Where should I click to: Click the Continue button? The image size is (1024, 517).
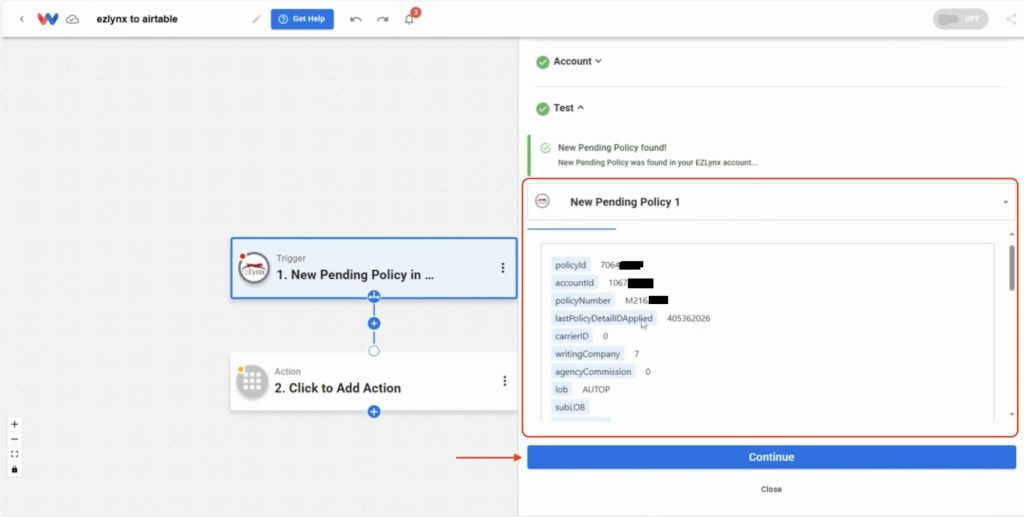click(771, 457)
